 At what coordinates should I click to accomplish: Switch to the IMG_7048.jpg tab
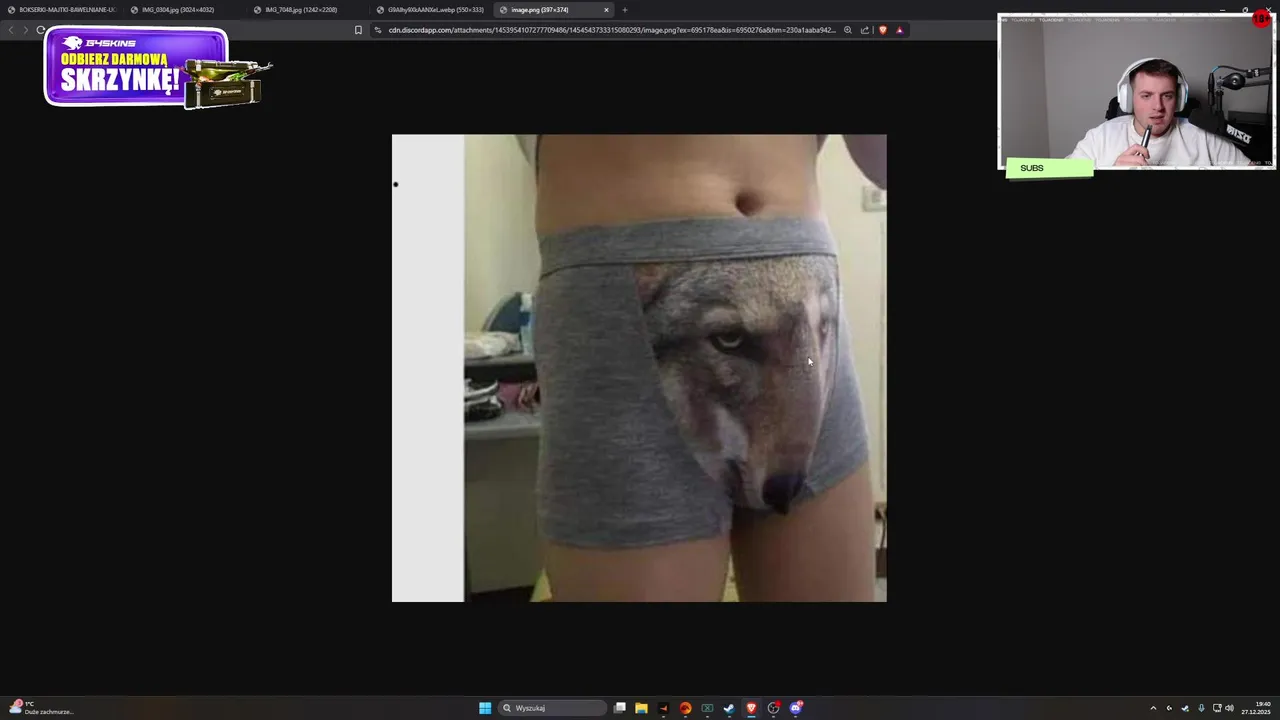point(308,10)
